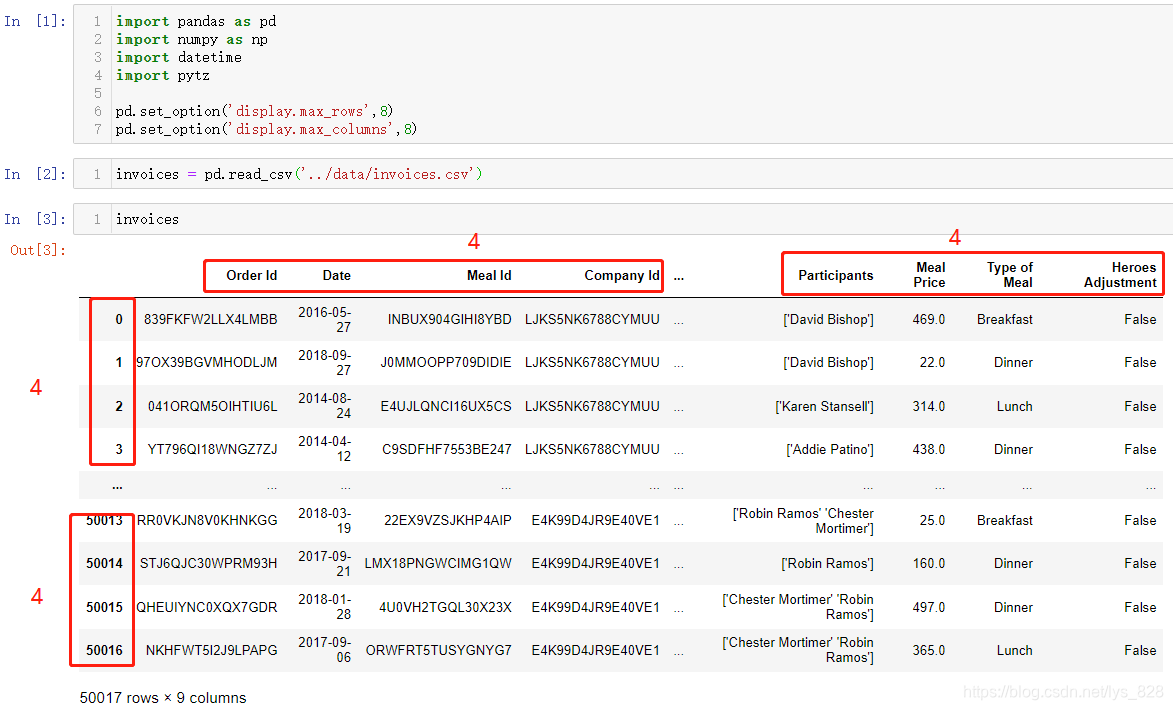Click meal price 438.0
The width and height of the screenshot is (1173, 710).
[928, 449]
